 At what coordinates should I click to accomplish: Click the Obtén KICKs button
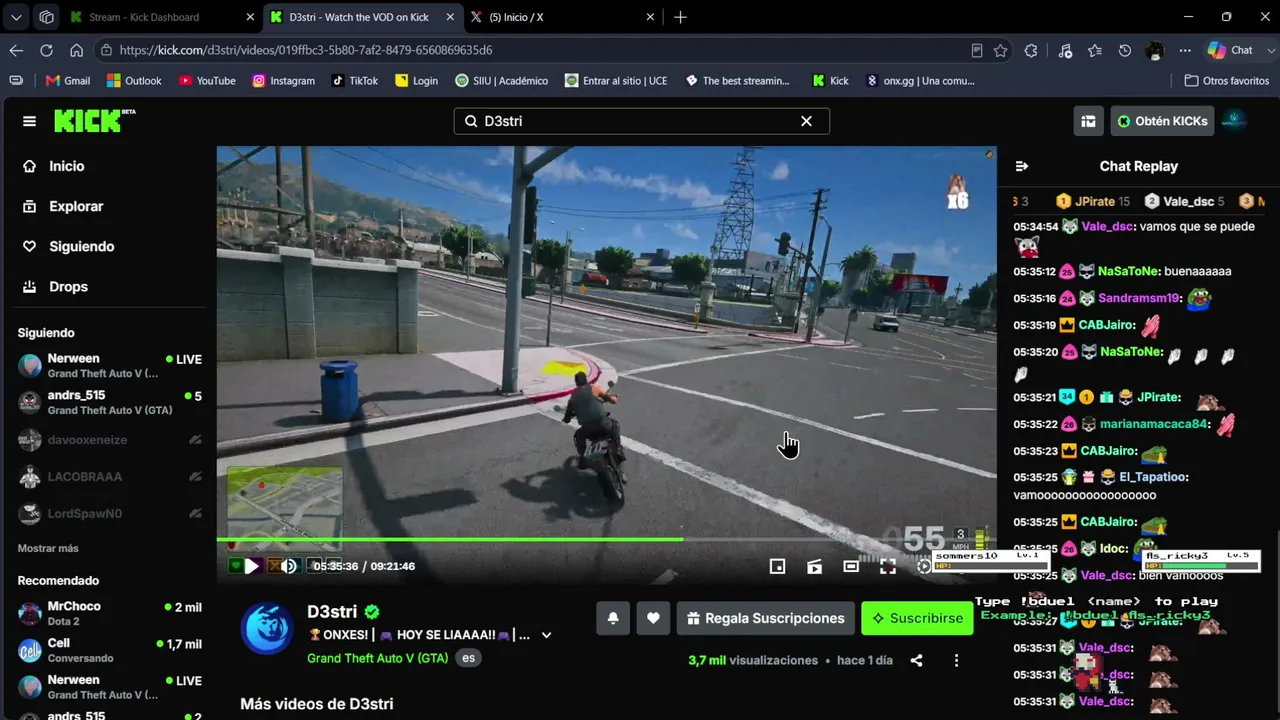1162,121
